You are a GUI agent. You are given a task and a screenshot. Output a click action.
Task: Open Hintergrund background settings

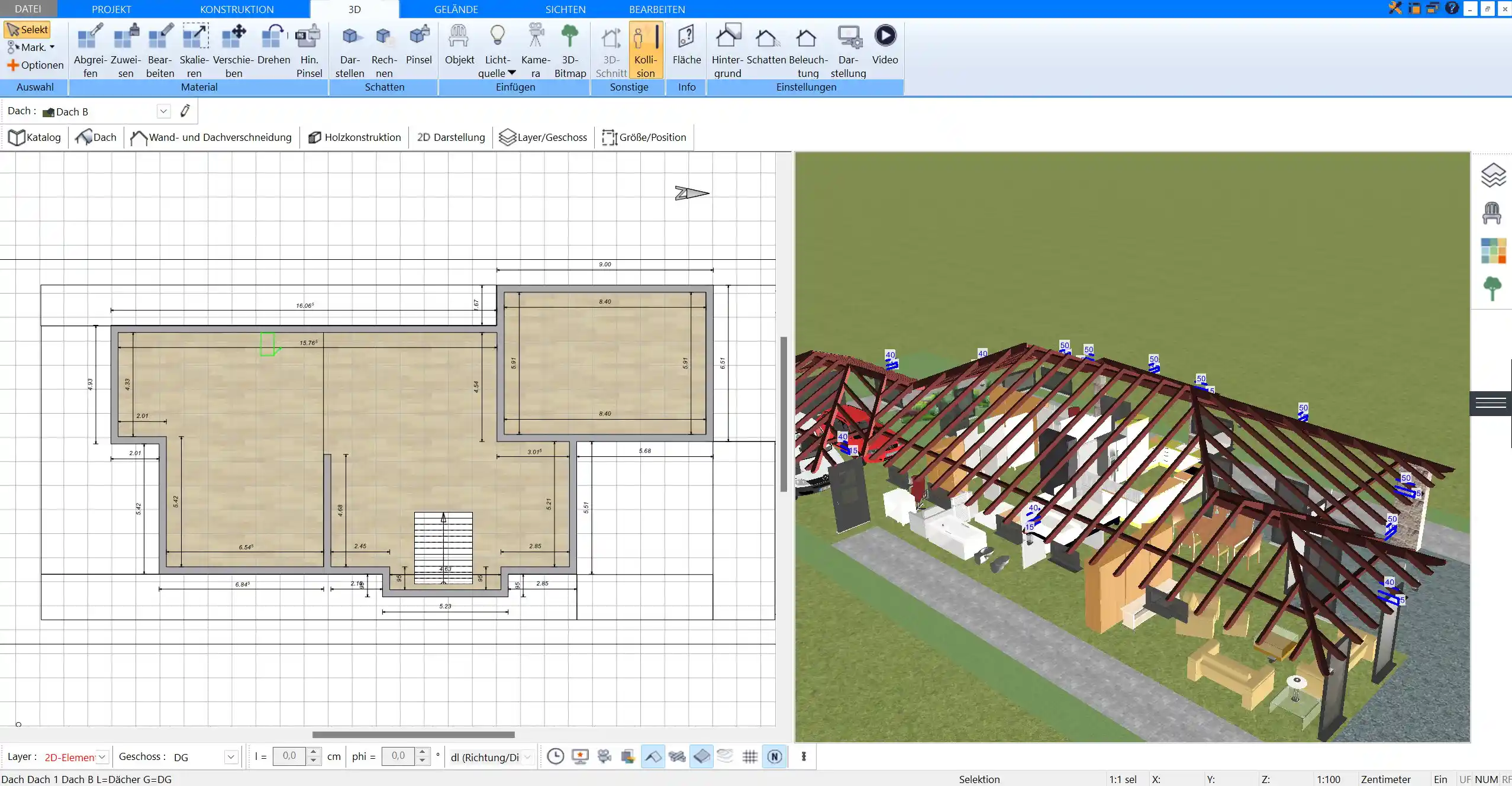click(727, 50)
